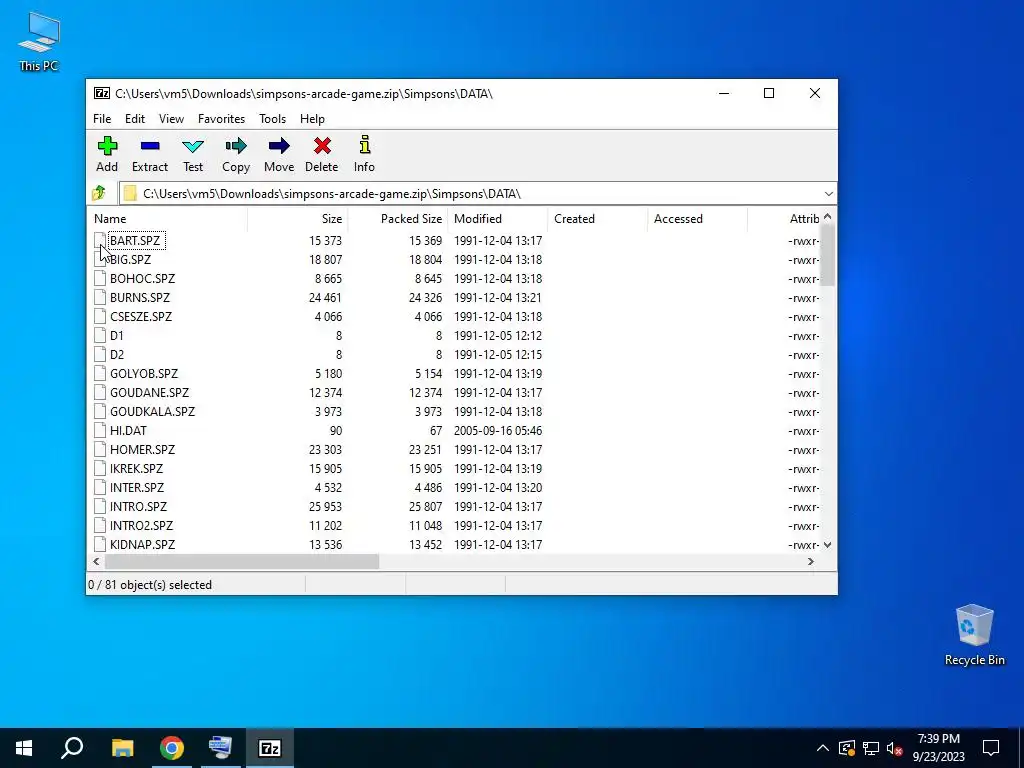This screenshot has width=1024, height=768.
Task: Select the CSESZE.SPZ file
Action: pyautogui.click(x=141, y=317)
